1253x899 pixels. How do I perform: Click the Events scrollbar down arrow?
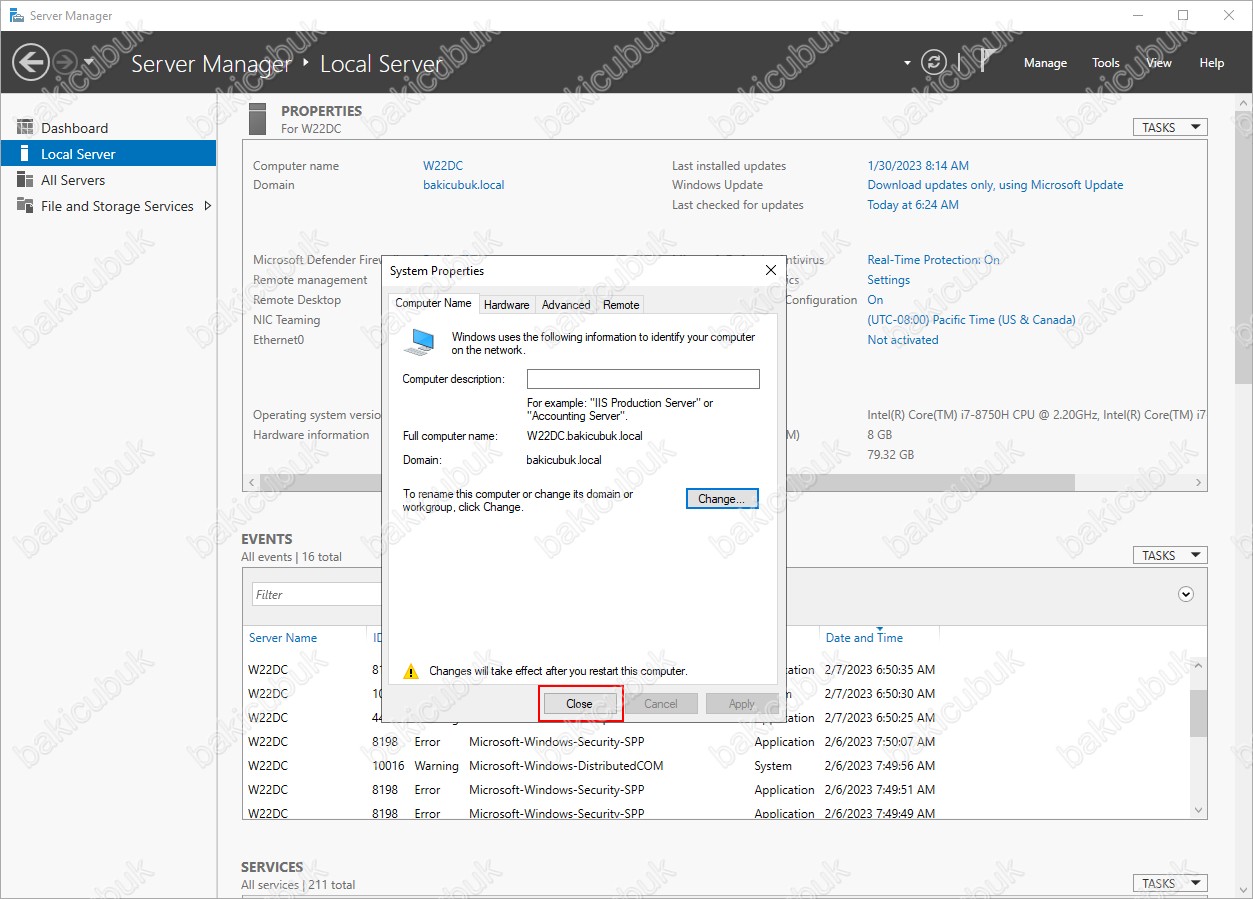pyautogui.click(x=1198, y=810)
